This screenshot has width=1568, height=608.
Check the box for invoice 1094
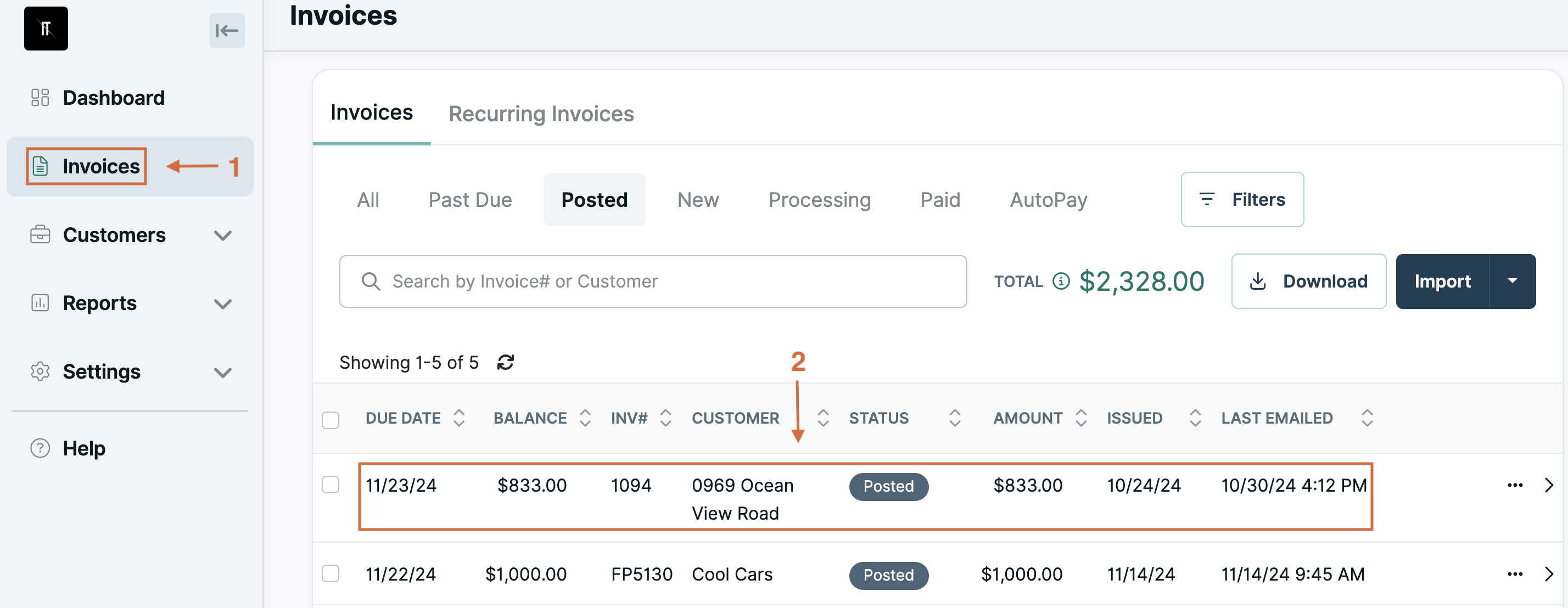click(x=331, y=485)
